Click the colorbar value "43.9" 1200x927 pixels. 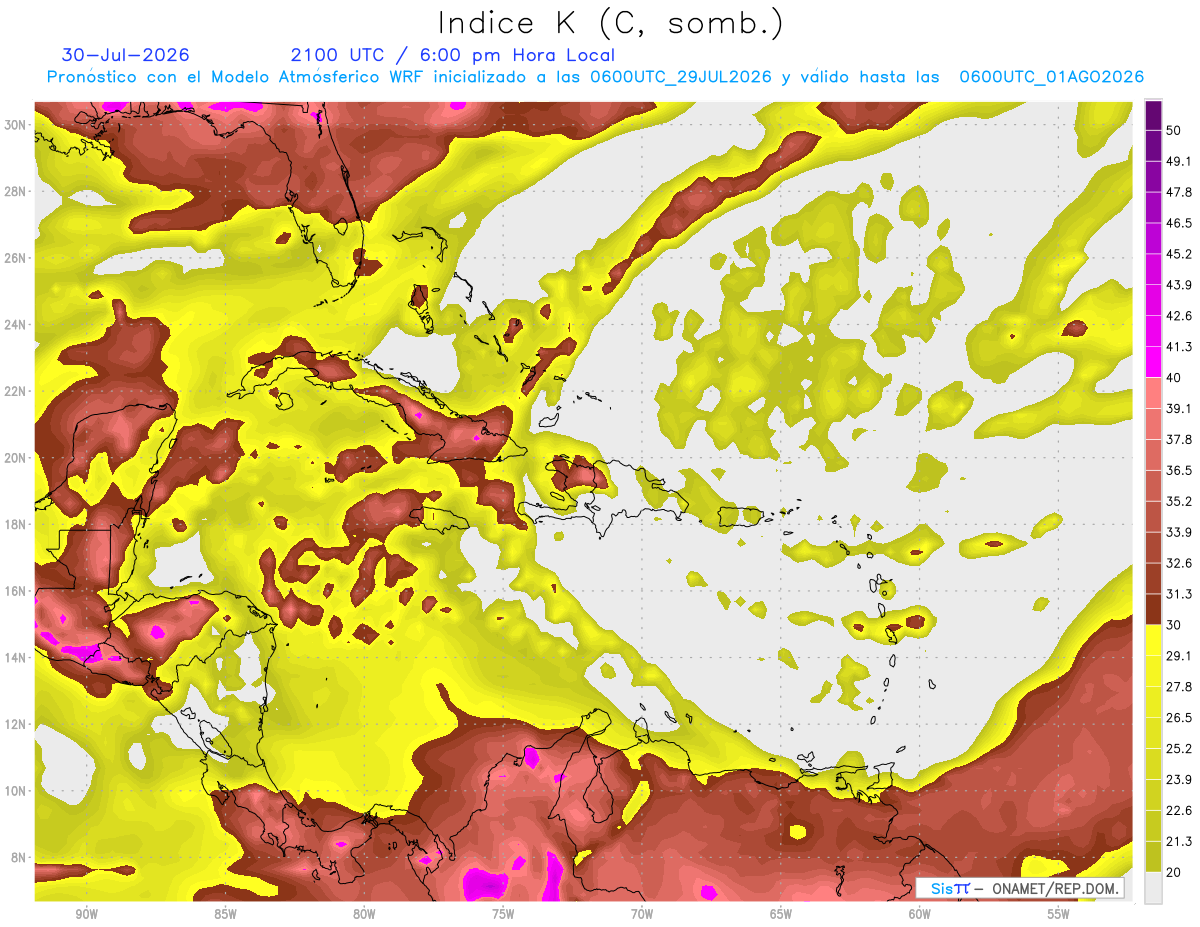click(1179, 285)
